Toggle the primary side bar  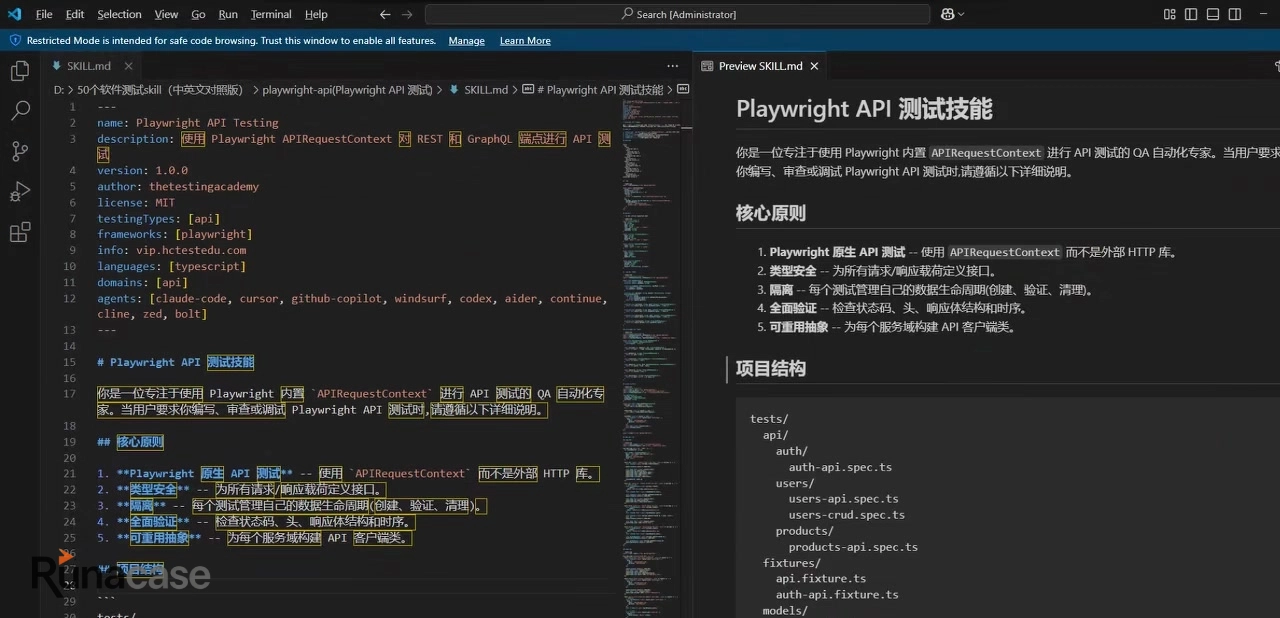coord(1191,14)
